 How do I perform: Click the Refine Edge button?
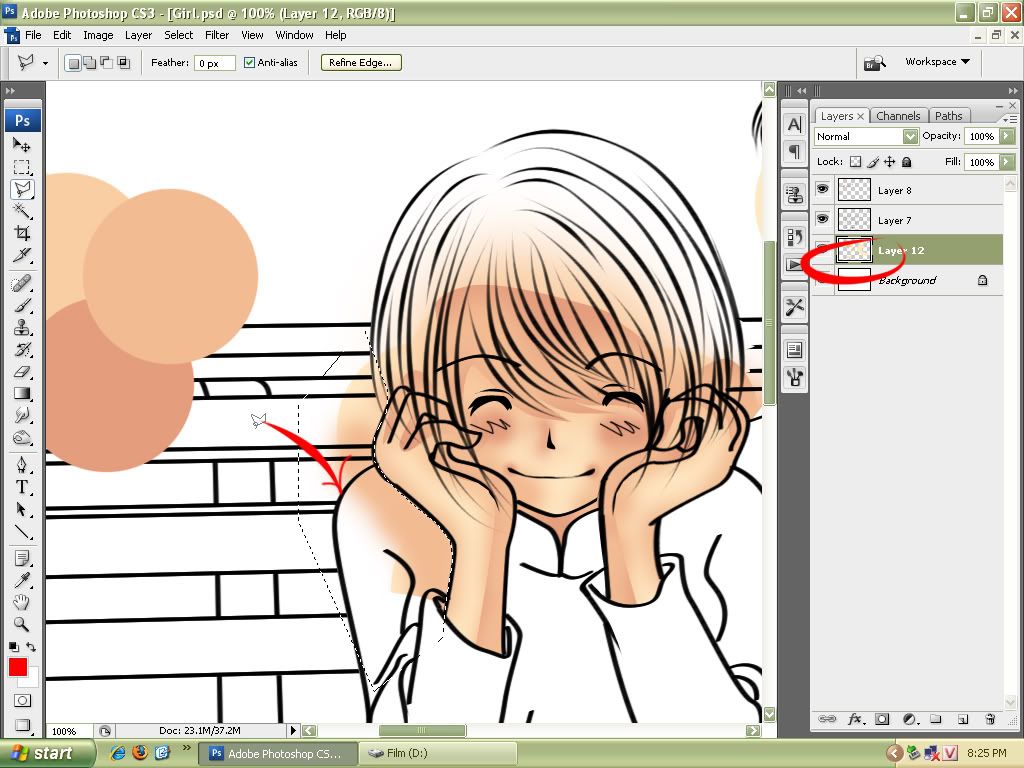point(361,63)
